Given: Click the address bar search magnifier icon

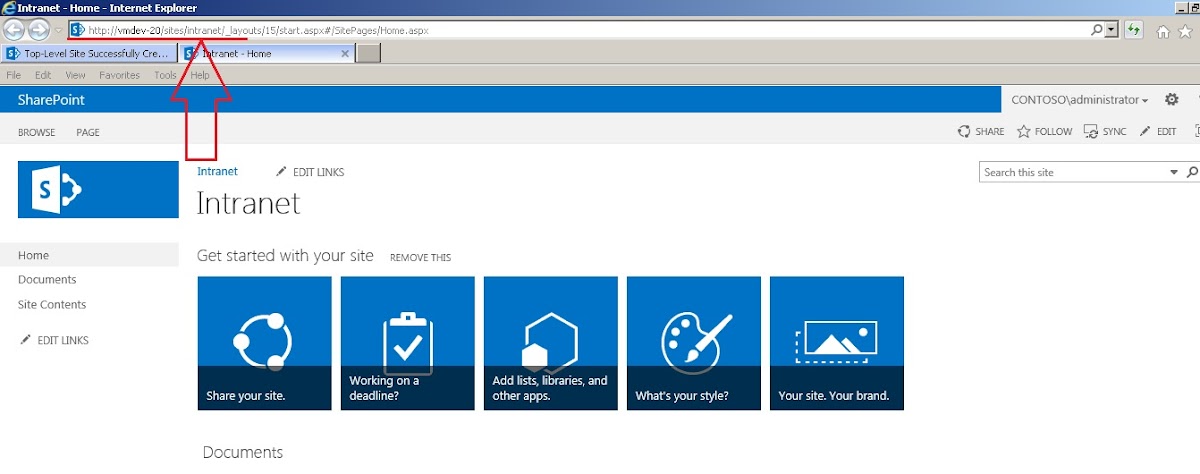Looking at the screenshot, I should pos(1098,31).
